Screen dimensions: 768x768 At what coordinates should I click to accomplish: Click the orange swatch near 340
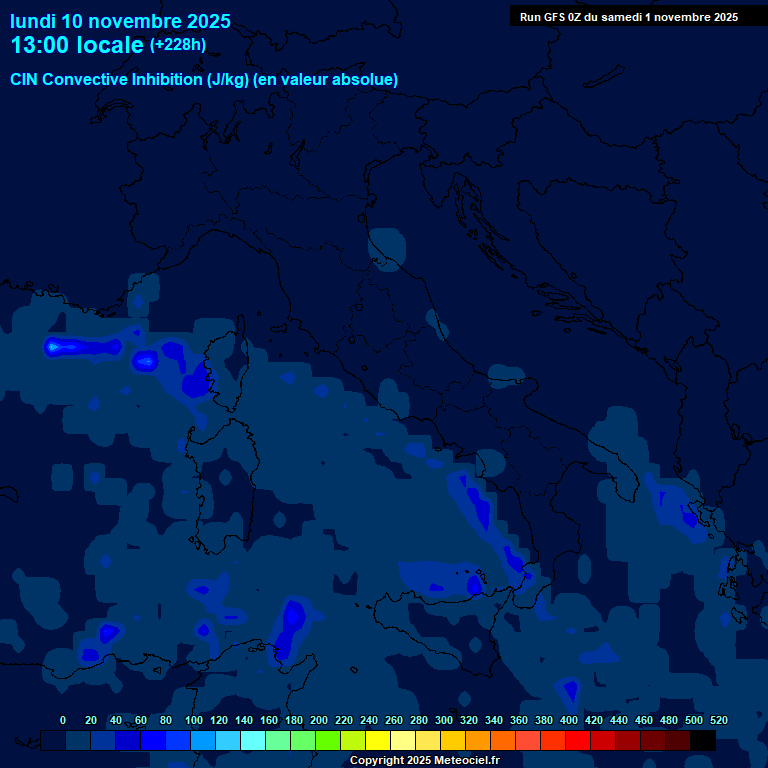[x=503, y=741]
